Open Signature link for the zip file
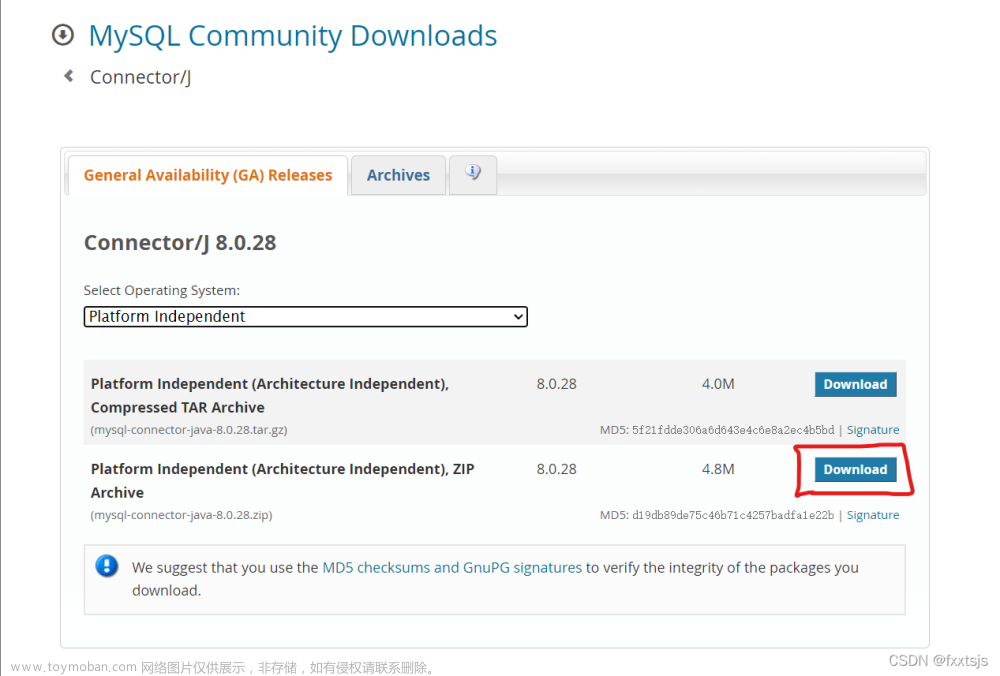Screen dimensions: 1000x676 872,515
